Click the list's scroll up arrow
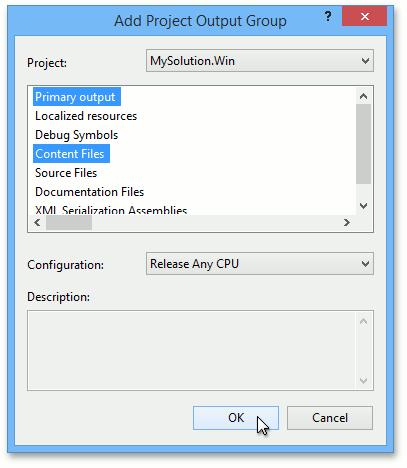407x468 pixels. [x=363, y=97]
